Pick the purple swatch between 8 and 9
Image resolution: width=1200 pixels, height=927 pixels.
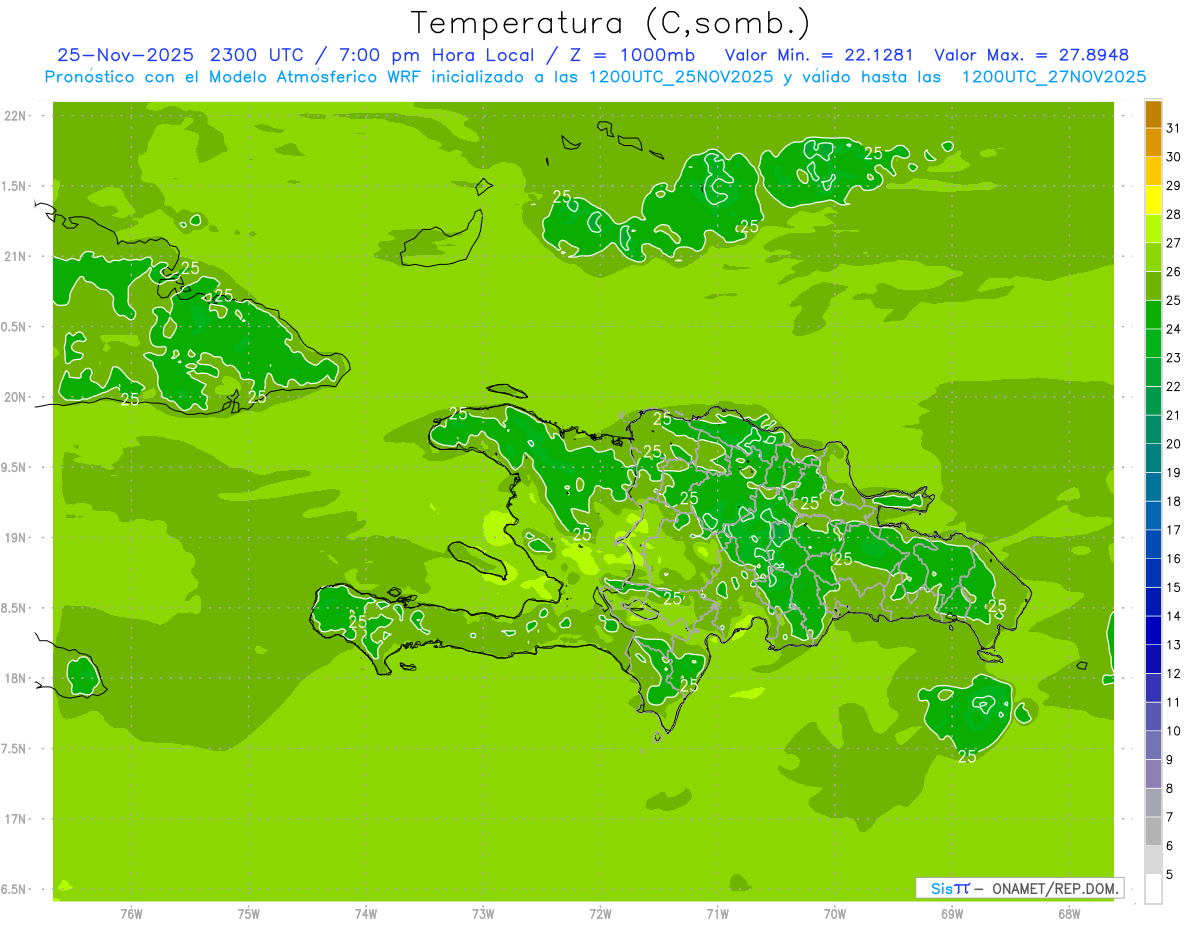(x=1153, y=774)
